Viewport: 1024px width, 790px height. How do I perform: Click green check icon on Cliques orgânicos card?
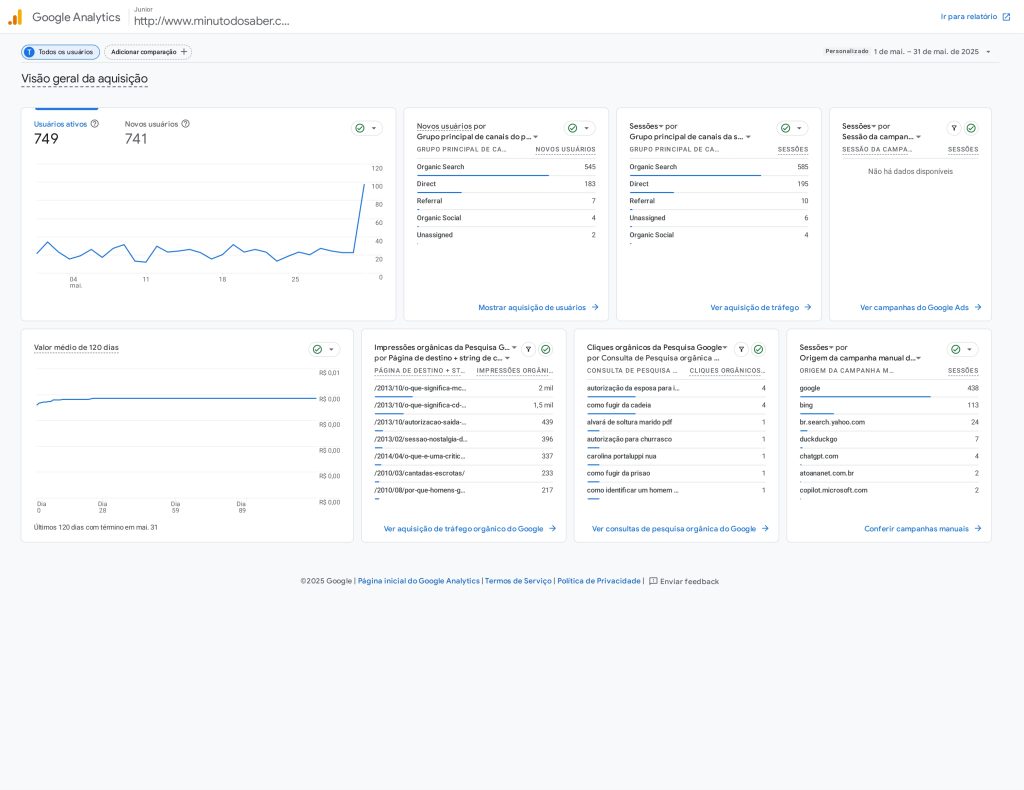[758, 349]
